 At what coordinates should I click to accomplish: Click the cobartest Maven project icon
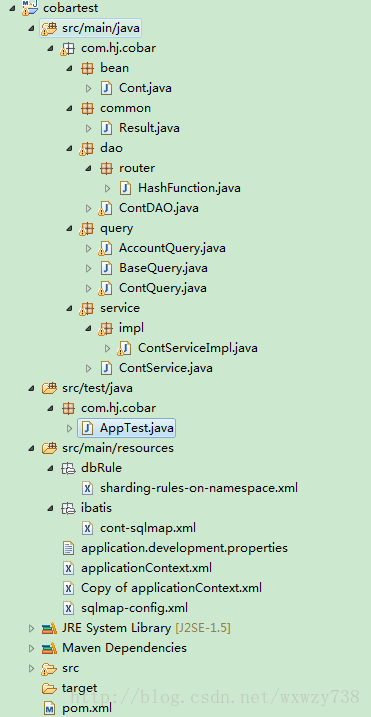point(30,8)
